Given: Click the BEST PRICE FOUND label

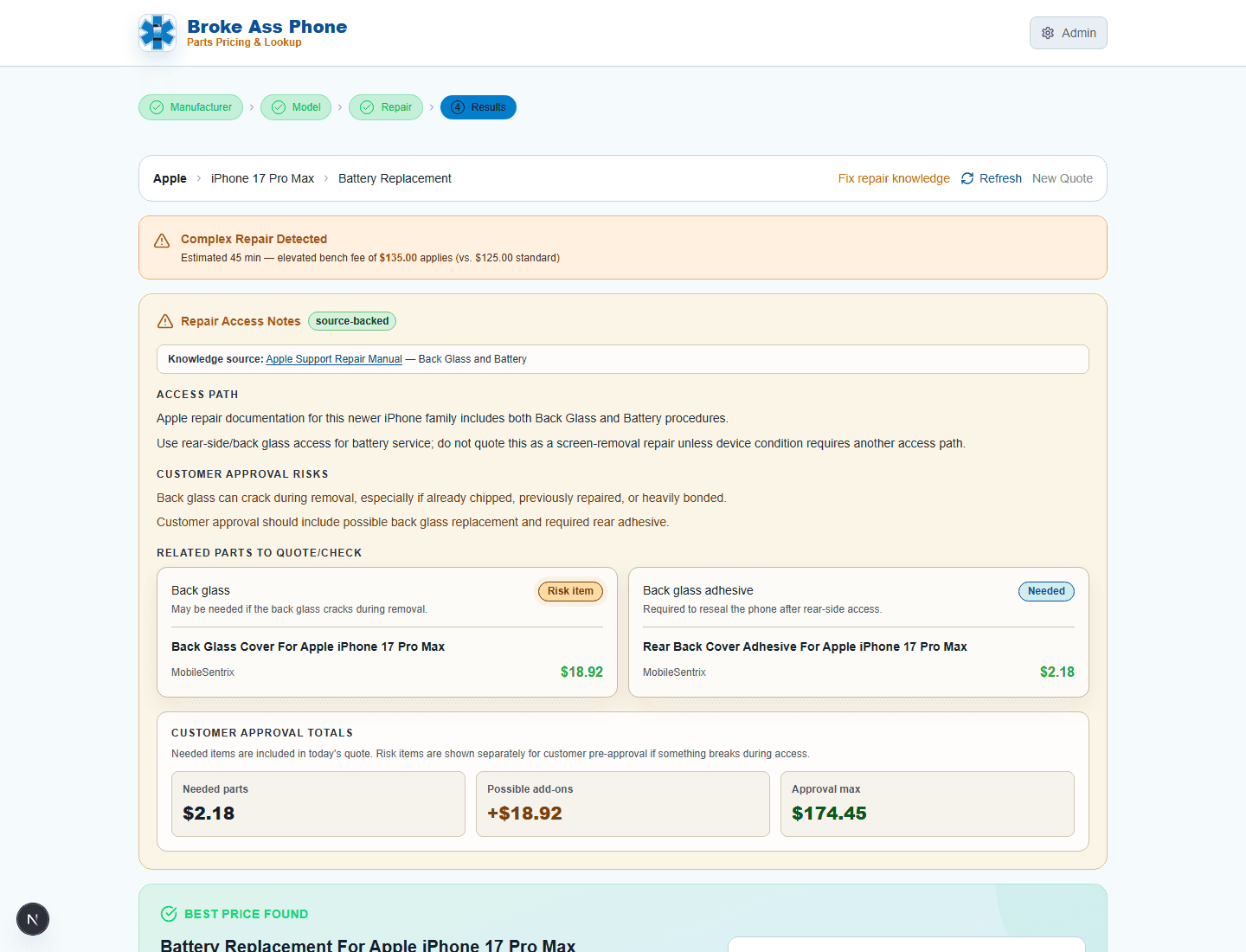Looking at the screenshot, I should click(x=246, y=914).
